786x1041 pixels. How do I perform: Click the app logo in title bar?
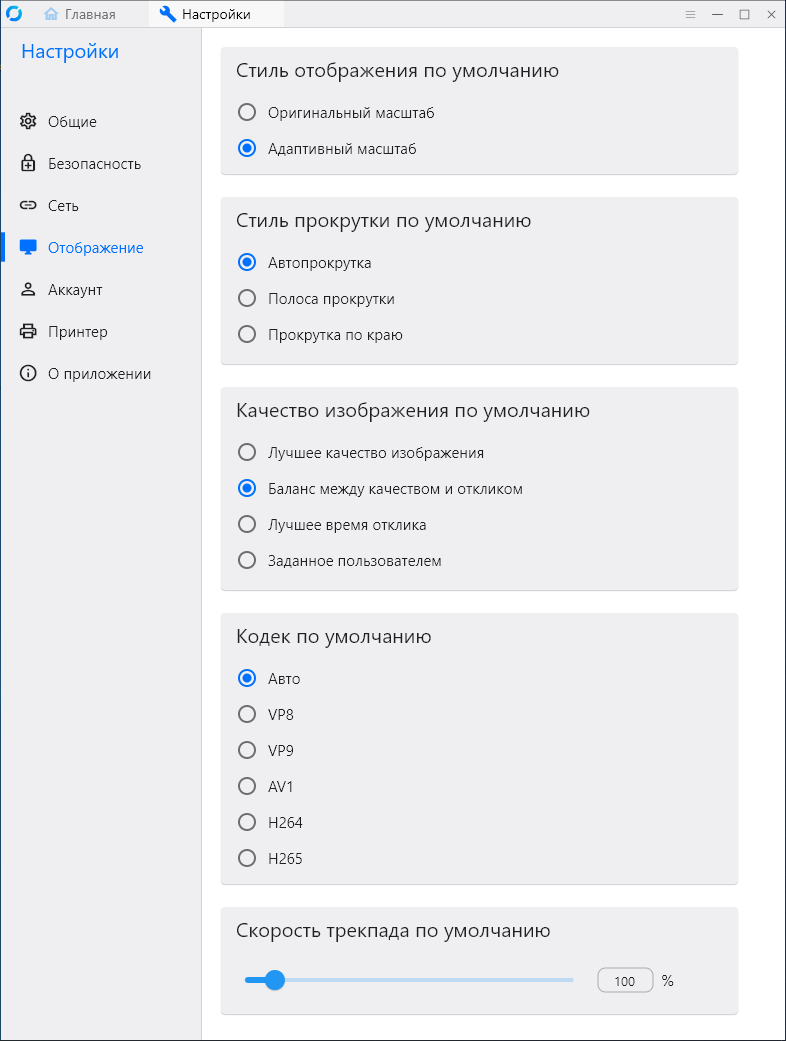coord(14,14)
